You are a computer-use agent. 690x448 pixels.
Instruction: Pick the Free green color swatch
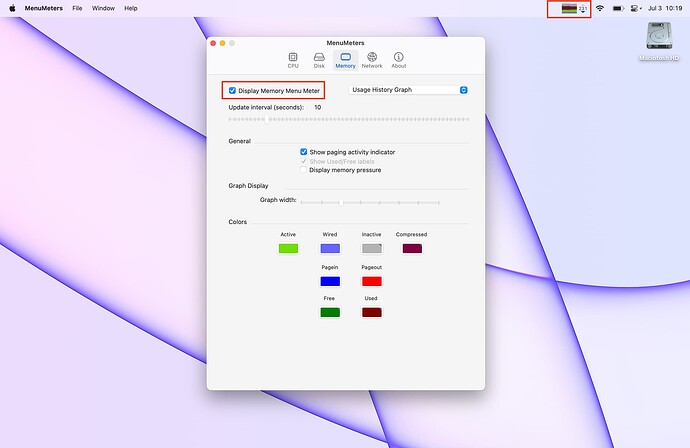click(330, 312)
